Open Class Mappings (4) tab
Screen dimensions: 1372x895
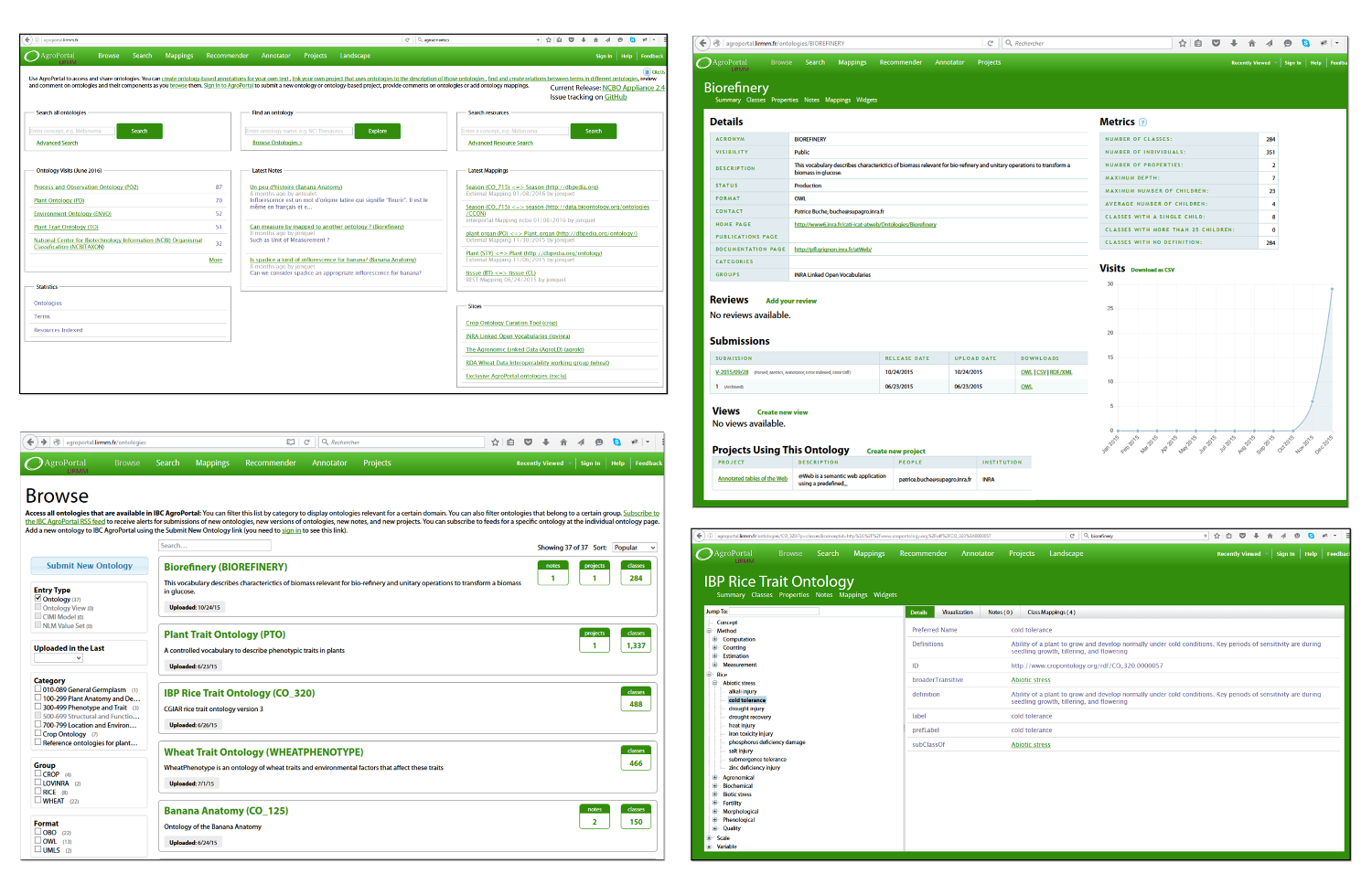pos(1051,613)
